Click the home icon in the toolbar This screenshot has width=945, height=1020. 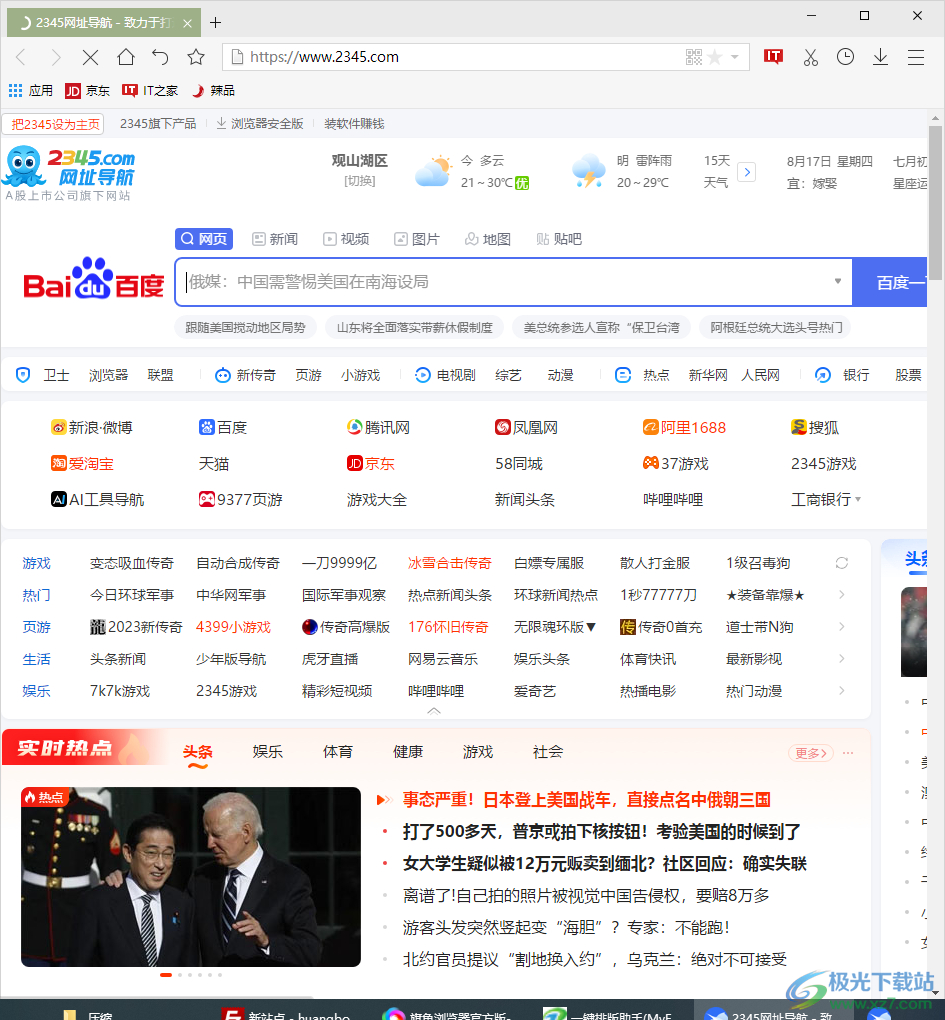point(125,57)
